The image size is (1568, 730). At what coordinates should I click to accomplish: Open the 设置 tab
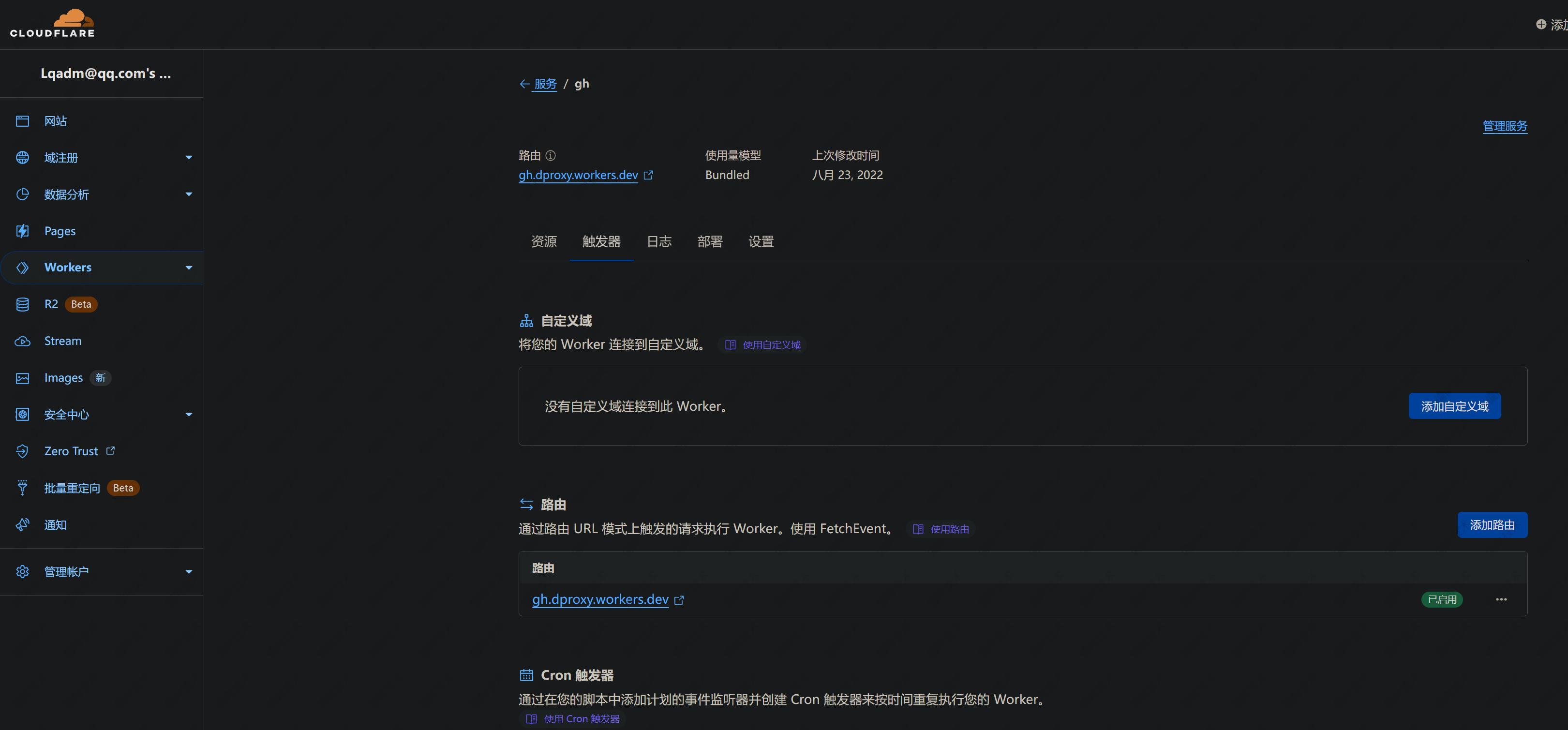pos(761,242)
